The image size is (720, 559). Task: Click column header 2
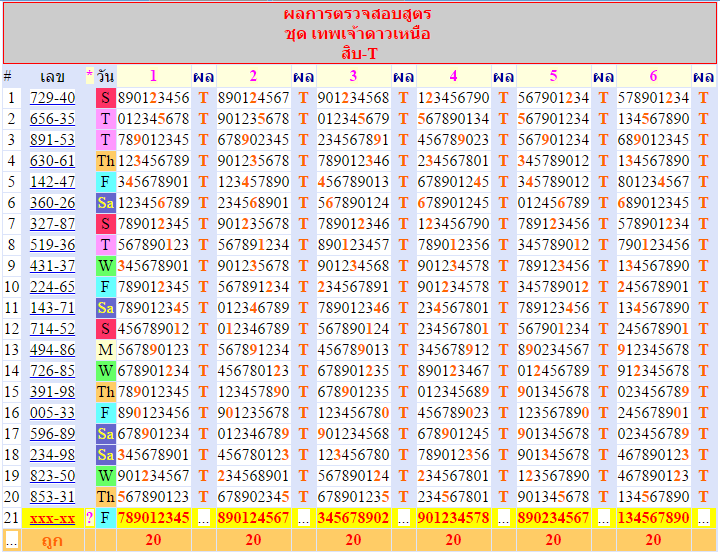pyautogui.click(x=253, y=76)
